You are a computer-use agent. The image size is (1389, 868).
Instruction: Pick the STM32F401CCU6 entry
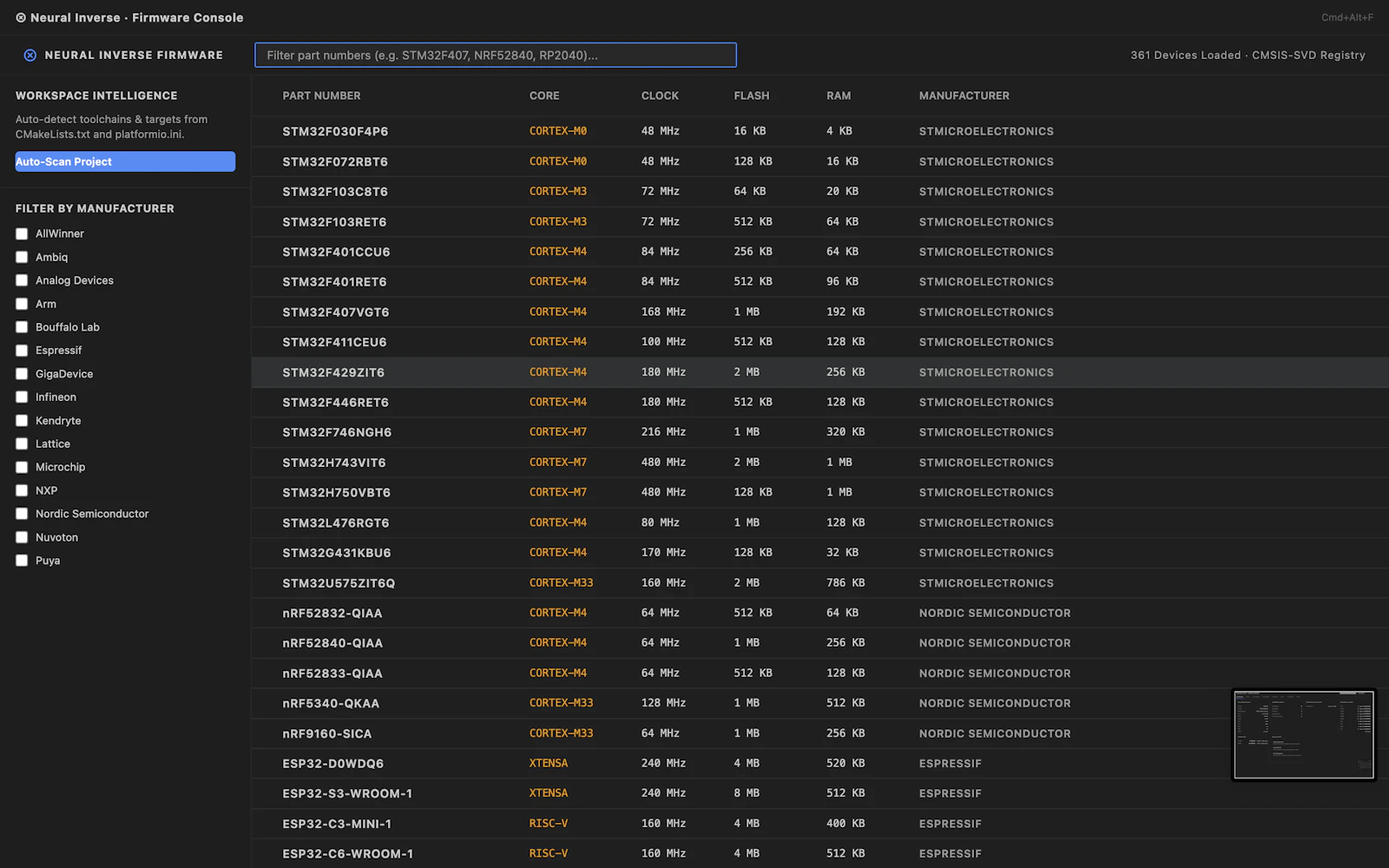[x=820, y=252]
